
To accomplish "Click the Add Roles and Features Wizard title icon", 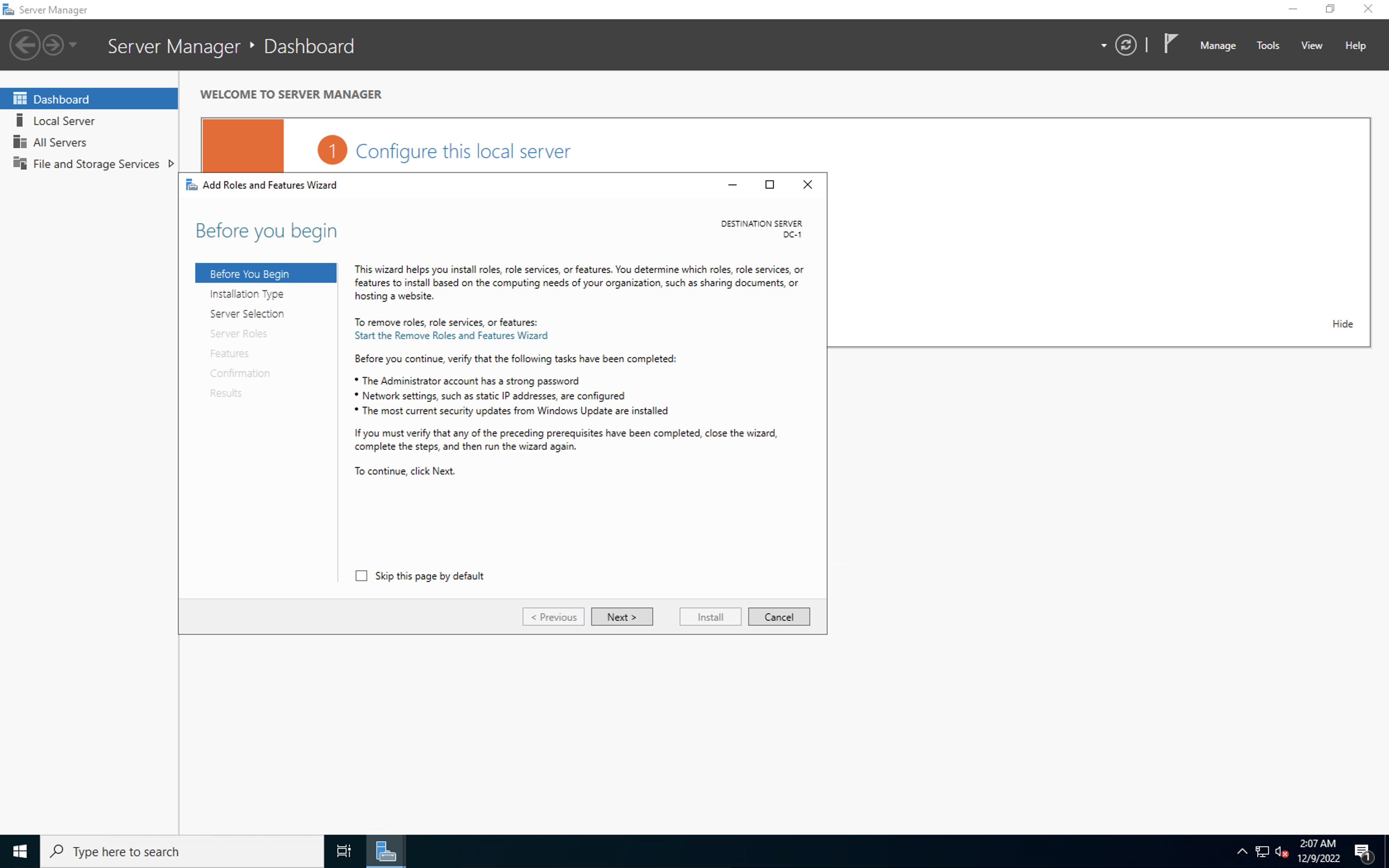I will coord(192,185).
